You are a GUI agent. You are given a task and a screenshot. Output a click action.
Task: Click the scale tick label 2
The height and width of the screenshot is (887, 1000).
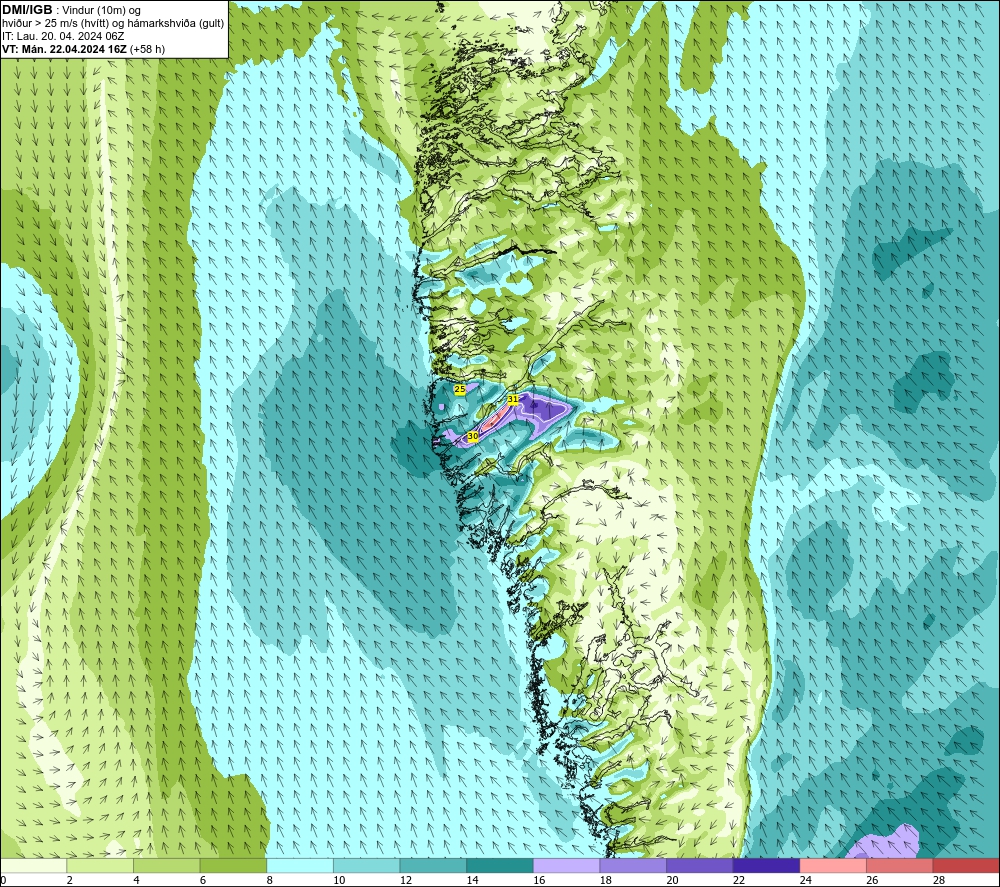pos(70,881)
